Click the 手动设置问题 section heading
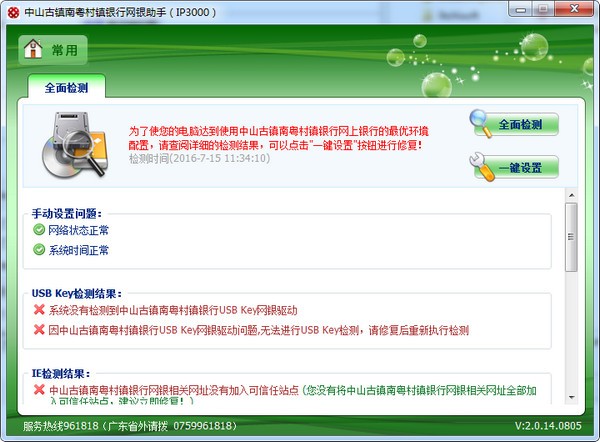 66,214
